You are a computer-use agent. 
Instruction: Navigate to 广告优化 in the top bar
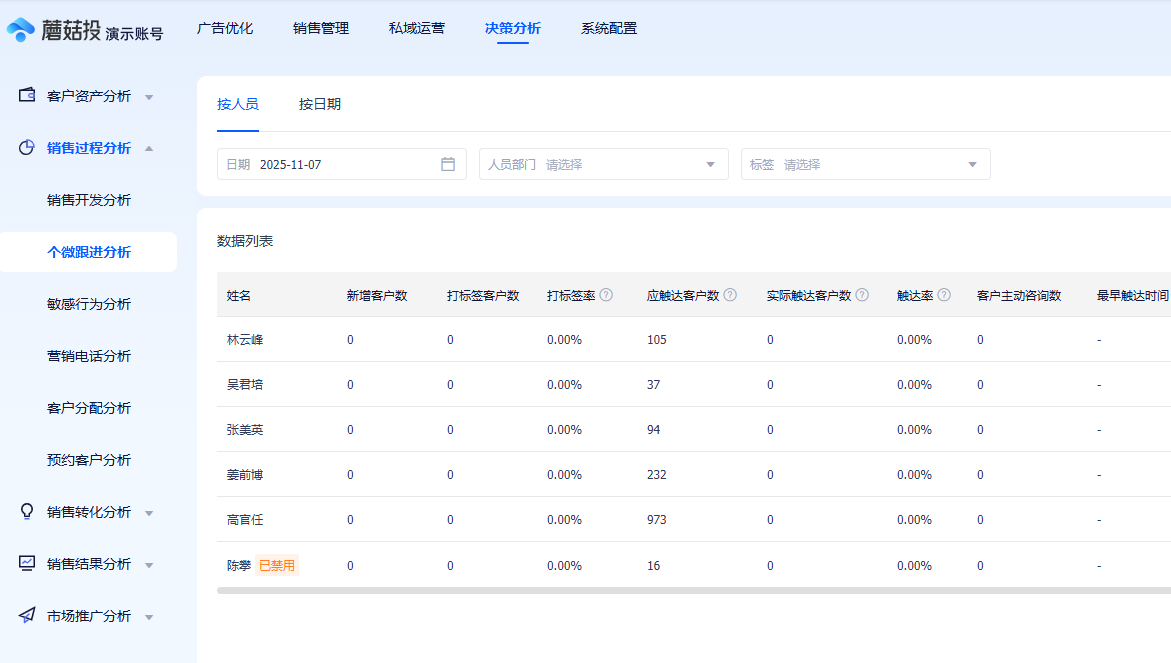[x=226, y=29]
